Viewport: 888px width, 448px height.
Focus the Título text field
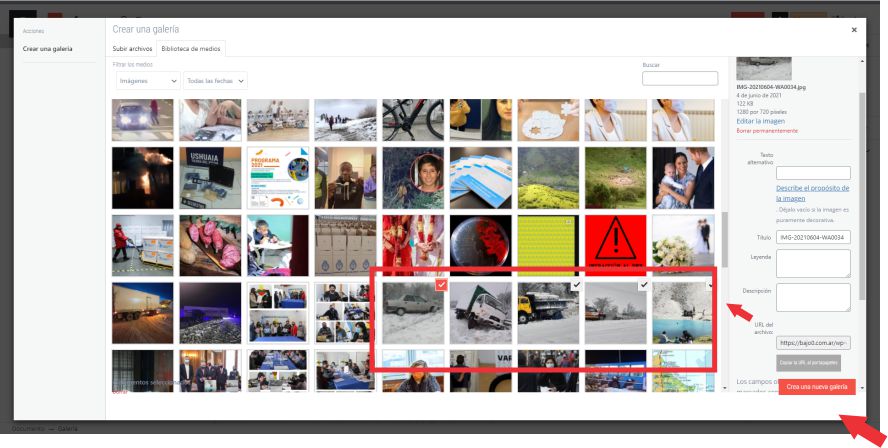(x=813, y=237)
